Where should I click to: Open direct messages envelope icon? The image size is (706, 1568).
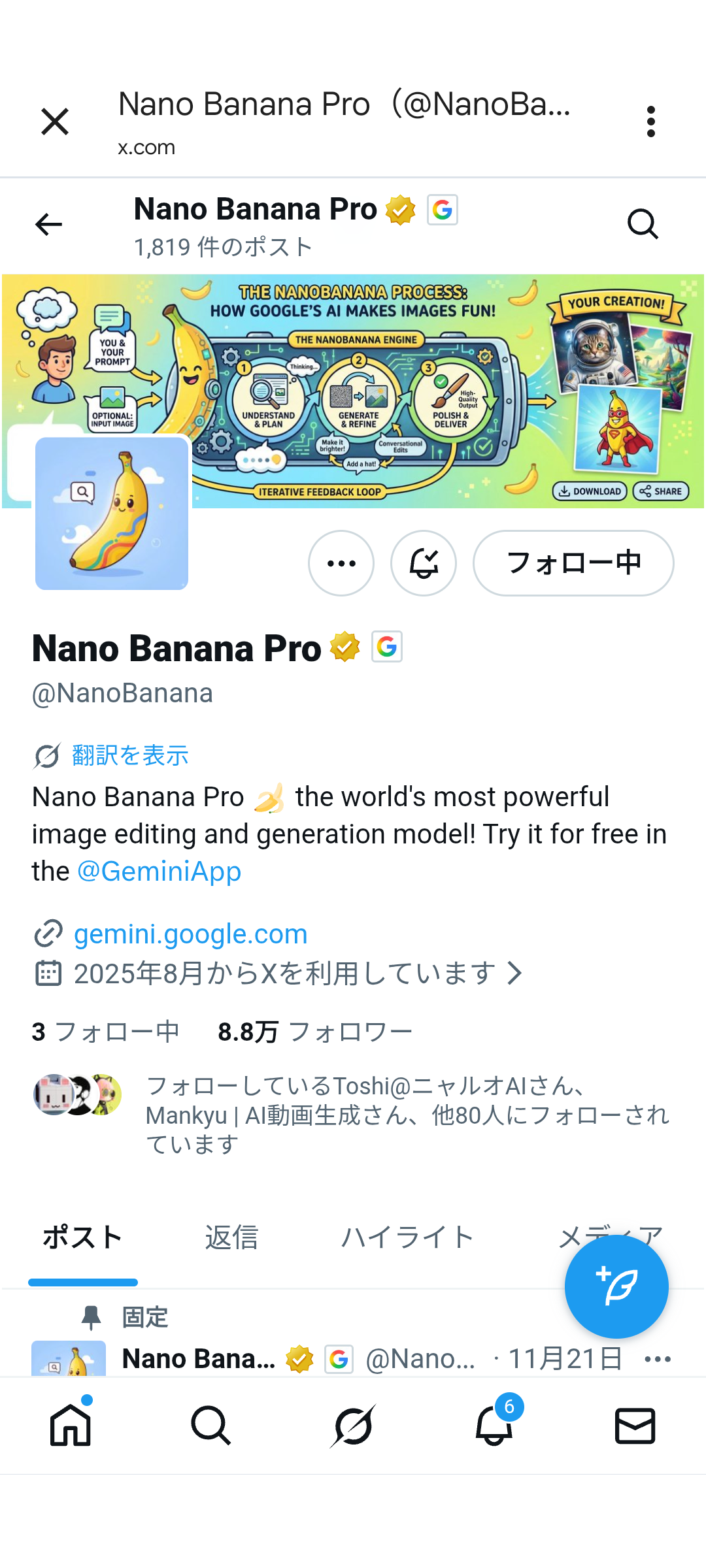(x=635, y=1425)
